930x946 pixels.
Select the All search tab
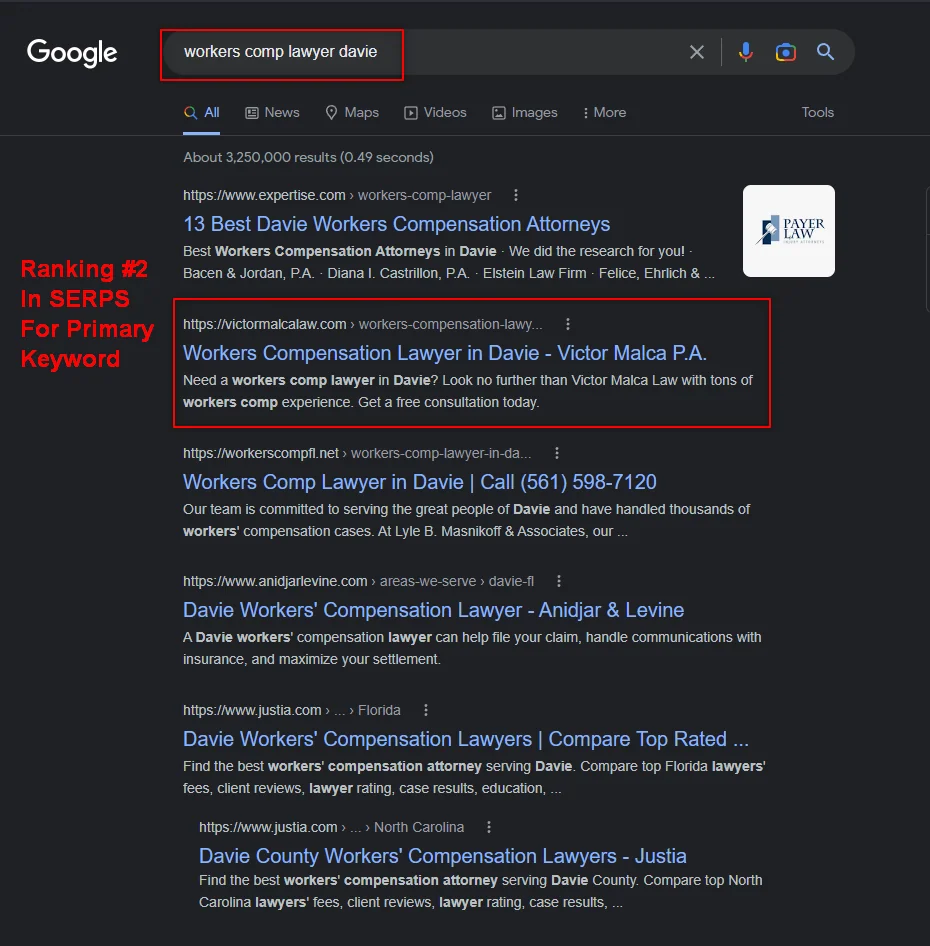point(202,113)
